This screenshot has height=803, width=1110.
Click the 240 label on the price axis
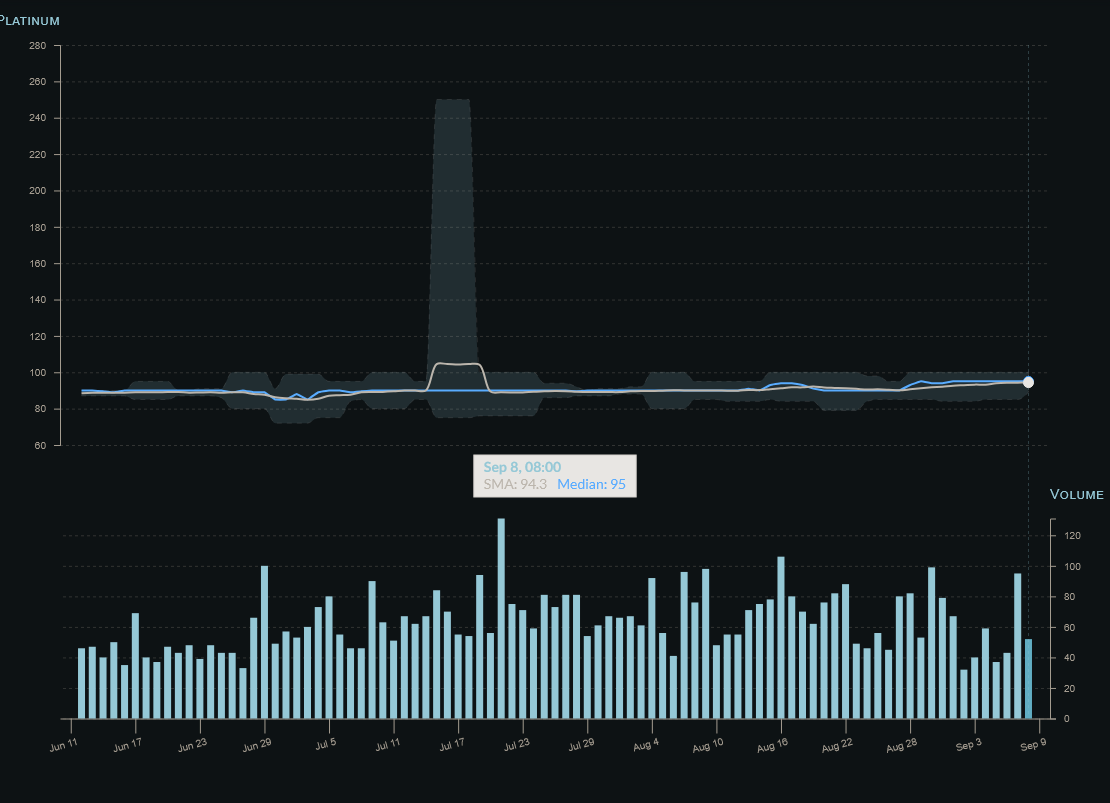click(x=38, y=118)
